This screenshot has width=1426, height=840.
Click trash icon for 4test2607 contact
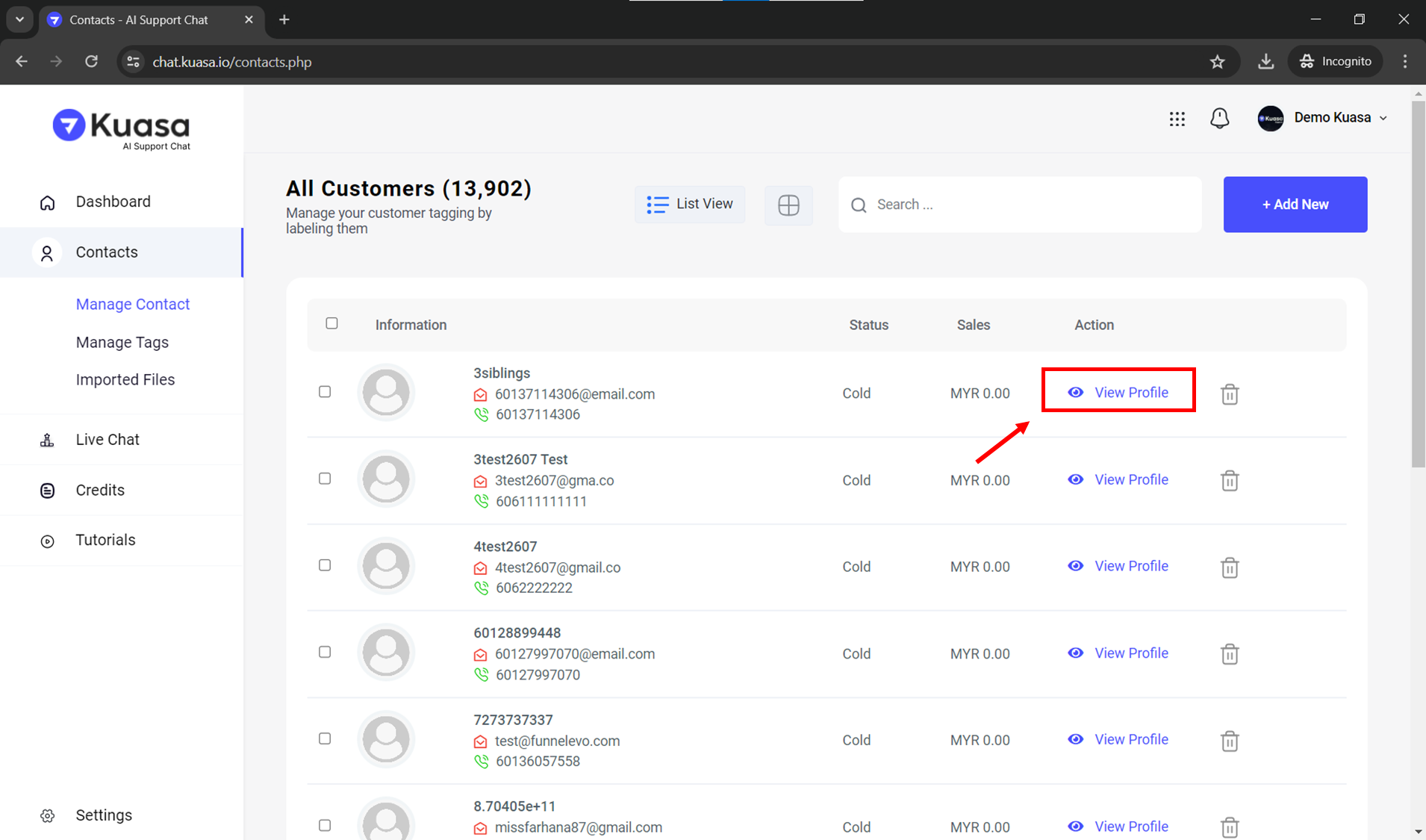tap(1229, 567)
